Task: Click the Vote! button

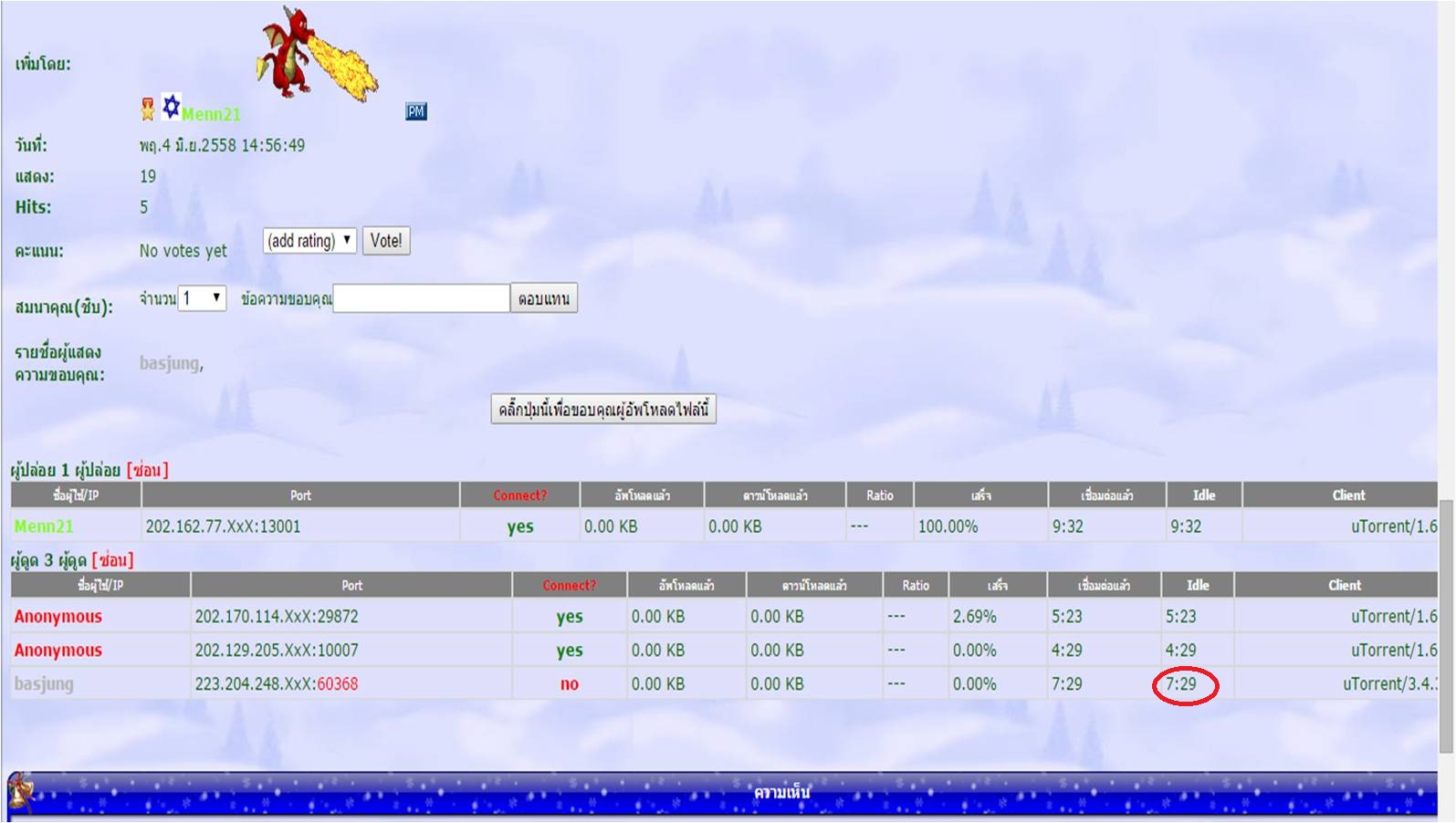Action: point(386,241)
